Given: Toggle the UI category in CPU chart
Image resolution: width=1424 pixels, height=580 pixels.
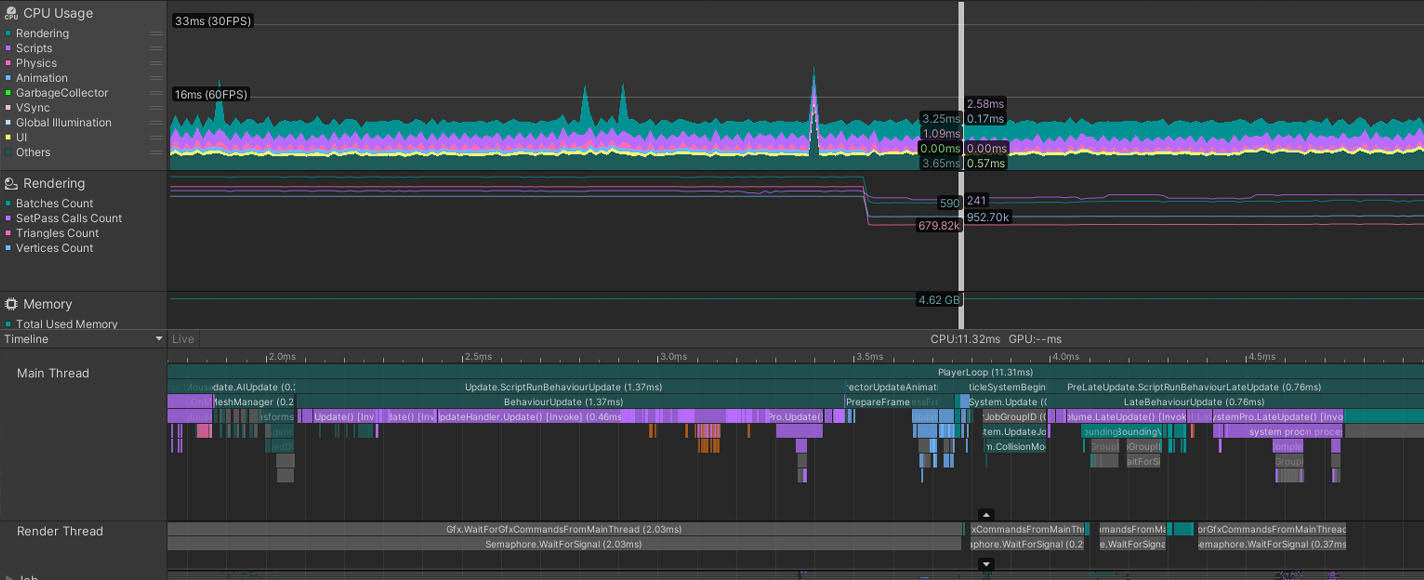Looking at the screenshot, I should click(x=7, y=138).
